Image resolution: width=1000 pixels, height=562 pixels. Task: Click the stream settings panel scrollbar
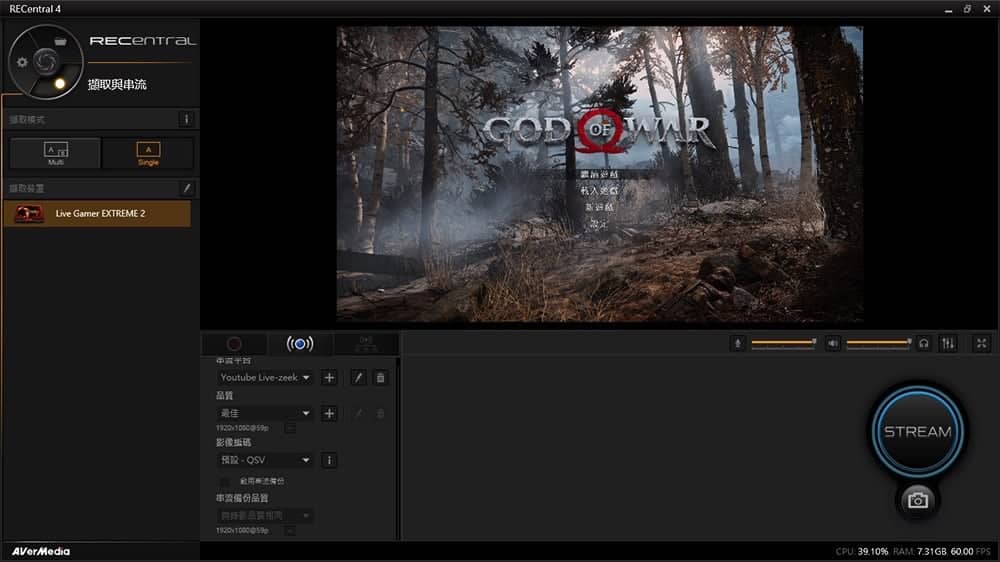pyautogui.click(x=399, y=449)
